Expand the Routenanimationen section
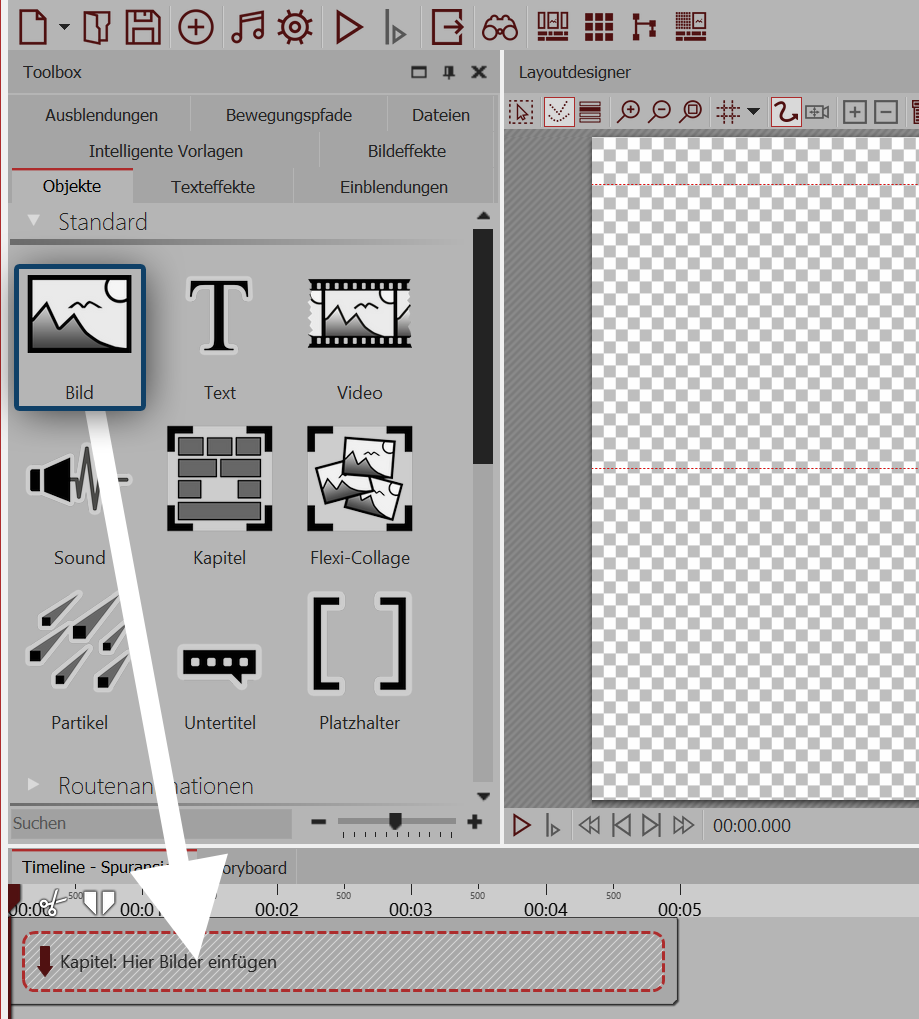 click(x=35, y=786)
